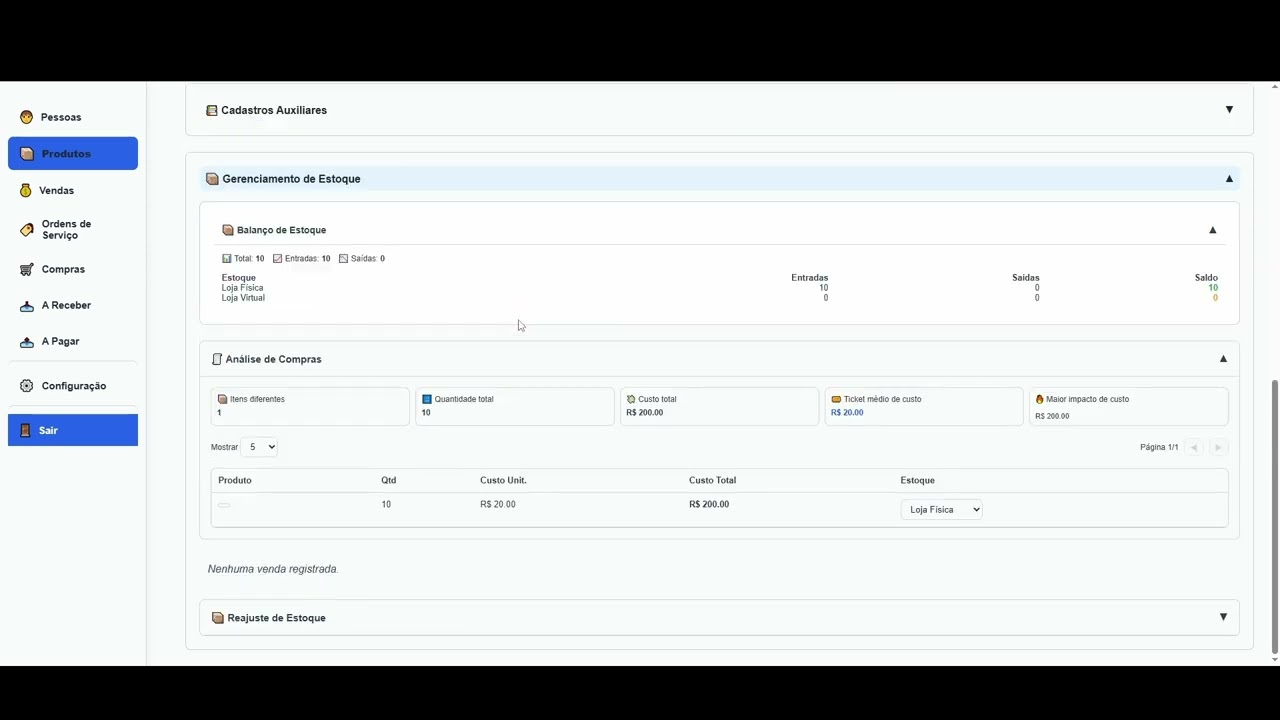Click the Ticket médio de custo card icon
Image resolution: width=1280 pixels, height=720 pixels.
836,399
